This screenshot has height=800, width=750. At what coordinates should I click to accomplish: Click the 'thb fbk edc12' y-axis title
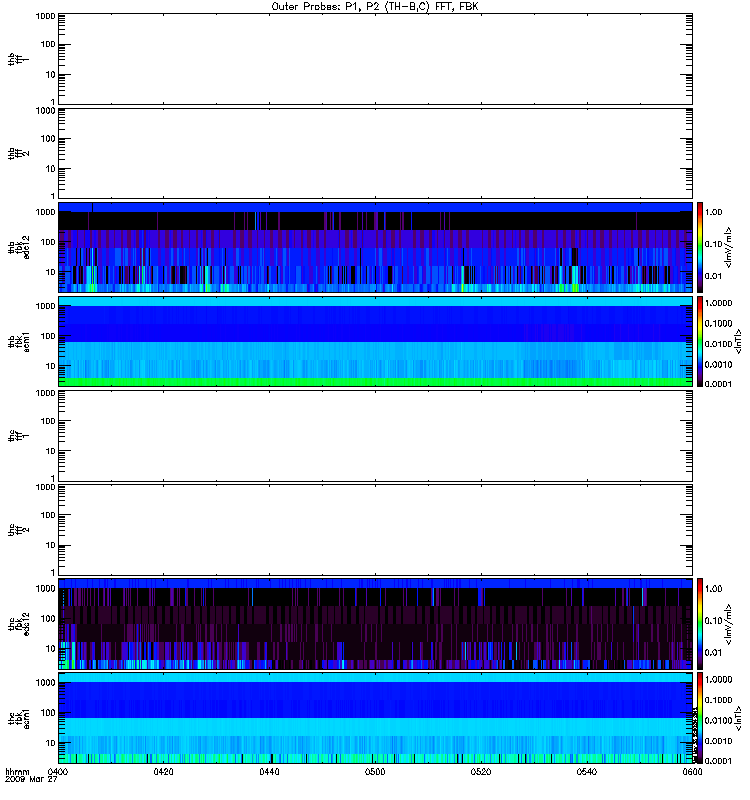tap(19, 247)
